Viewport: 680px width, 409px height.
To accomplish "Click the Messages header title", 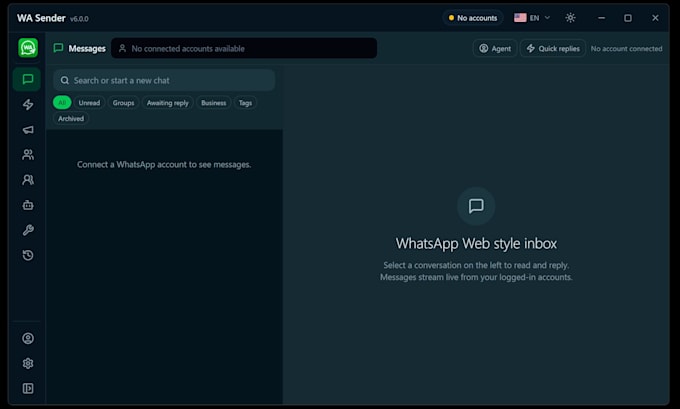I will pos(87,49).
